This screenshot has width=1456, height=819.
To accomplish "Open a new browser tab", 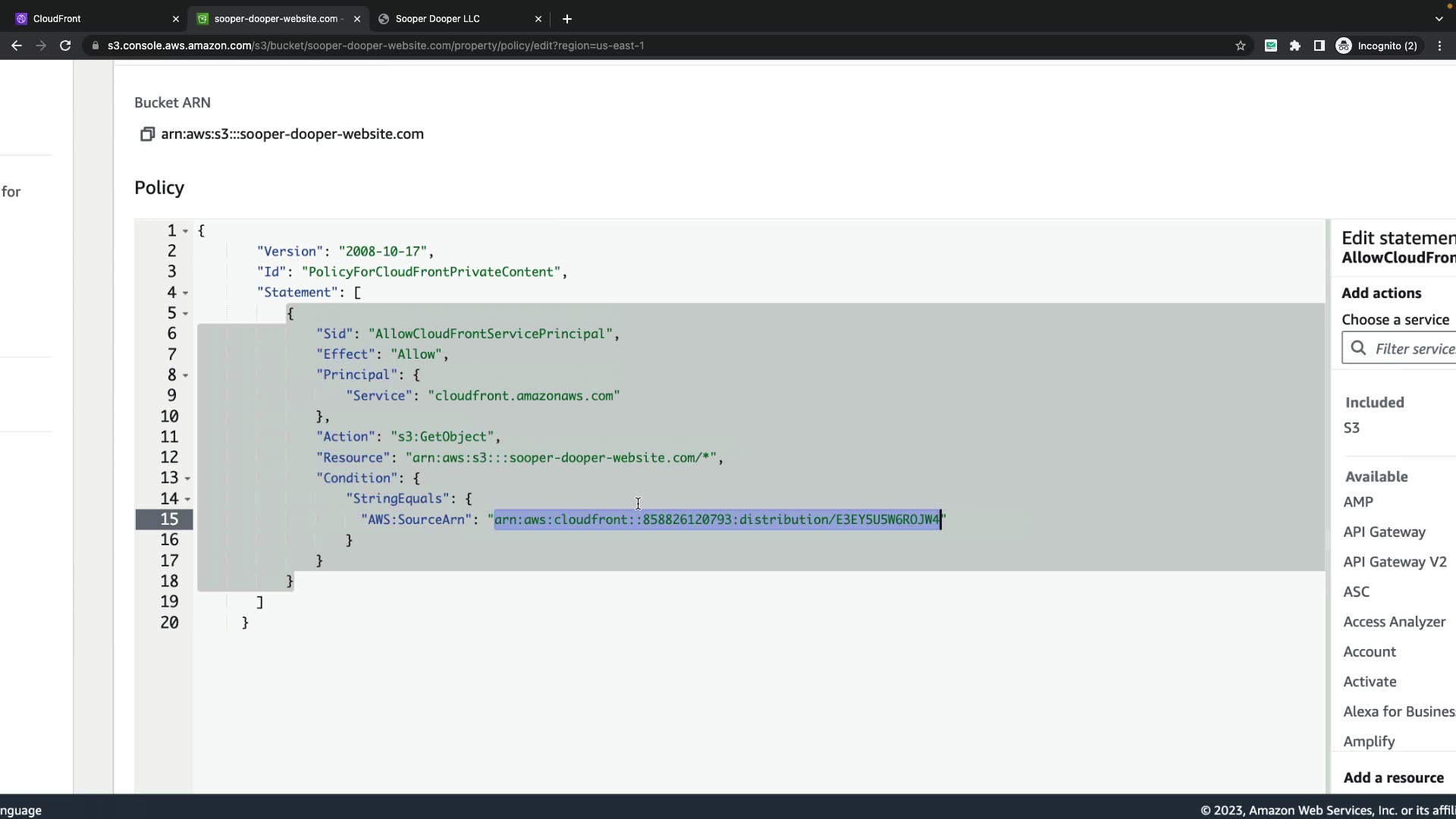I will (567, 19).
